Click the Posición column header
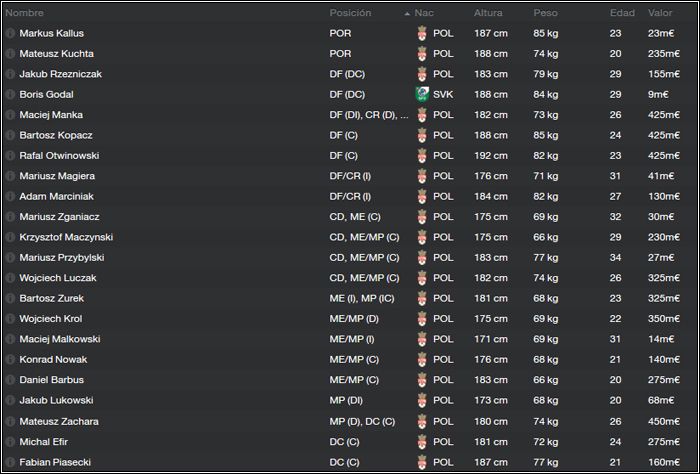Viewport: 700px width, 474px height. tap(350, 13)
